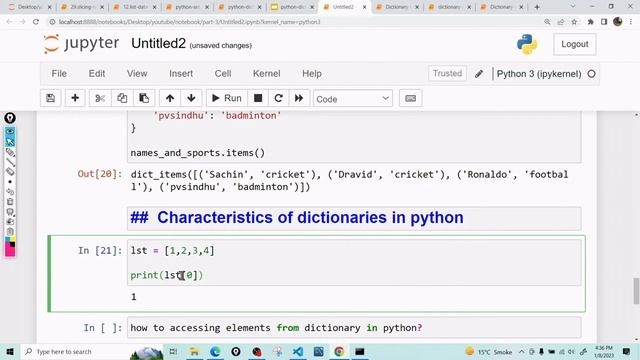Rename notebook by clicking Untitled2 title
640x360 pixels.
158,43
